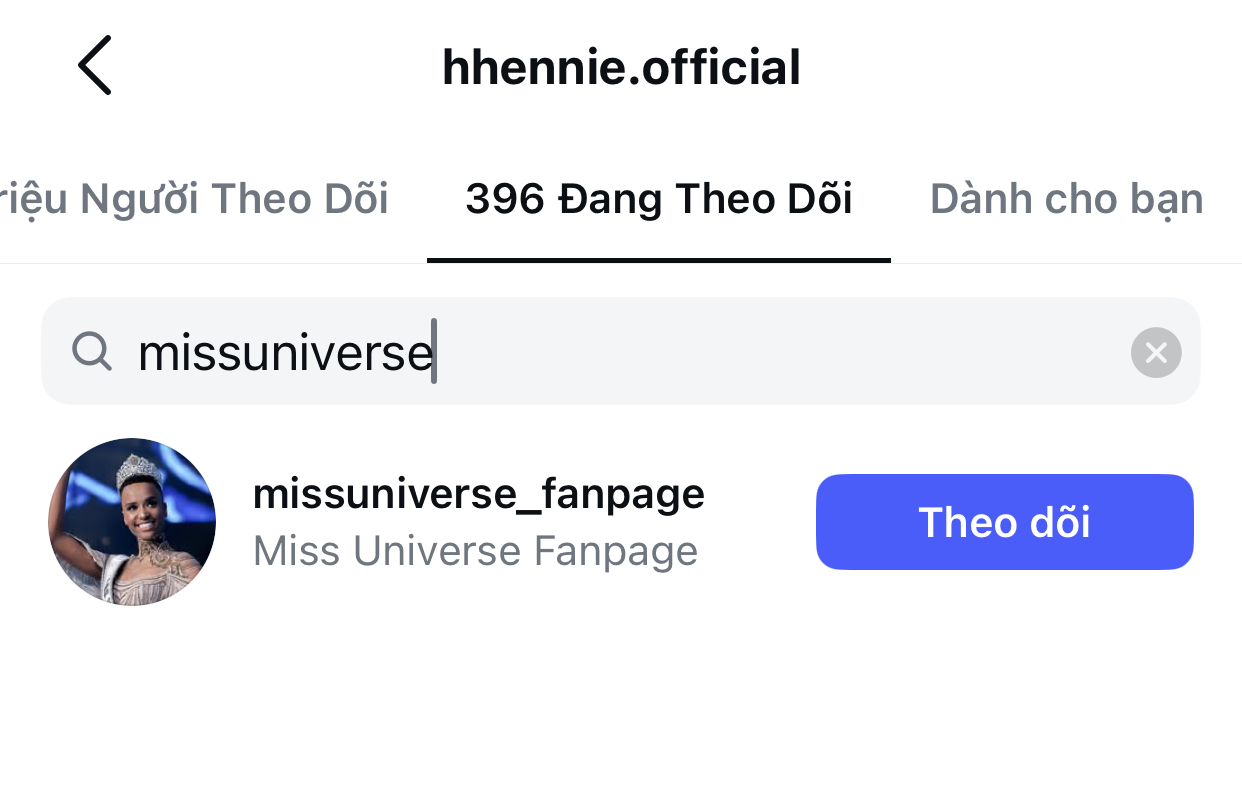The image size is (1242, 811).
Task: Return to the profile via the back chevron
Action: (x=95, y=66)
